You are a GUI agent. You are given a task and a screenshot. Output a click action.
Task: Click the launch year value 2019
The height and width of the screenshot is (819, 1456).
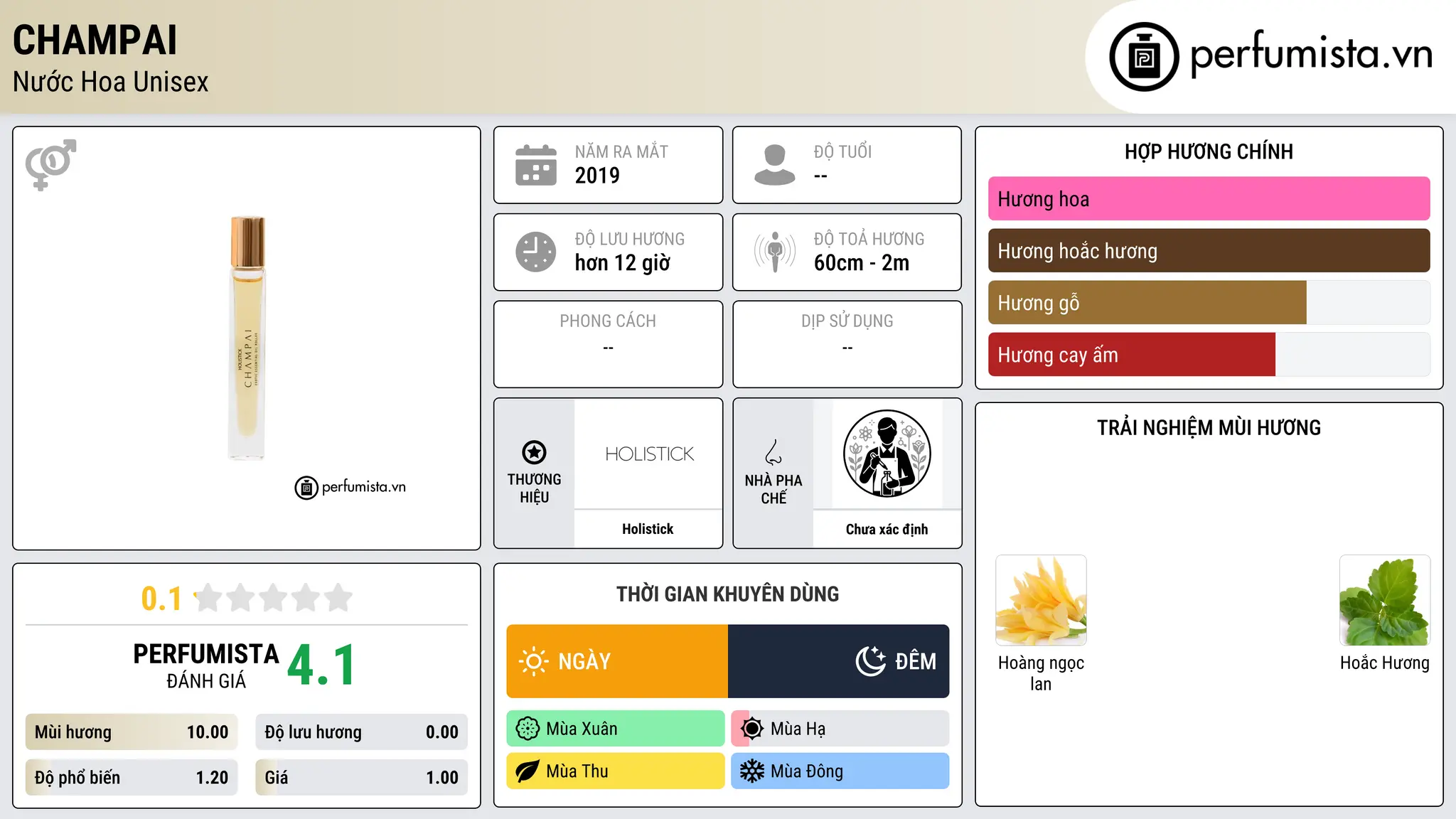pos(597,176)
